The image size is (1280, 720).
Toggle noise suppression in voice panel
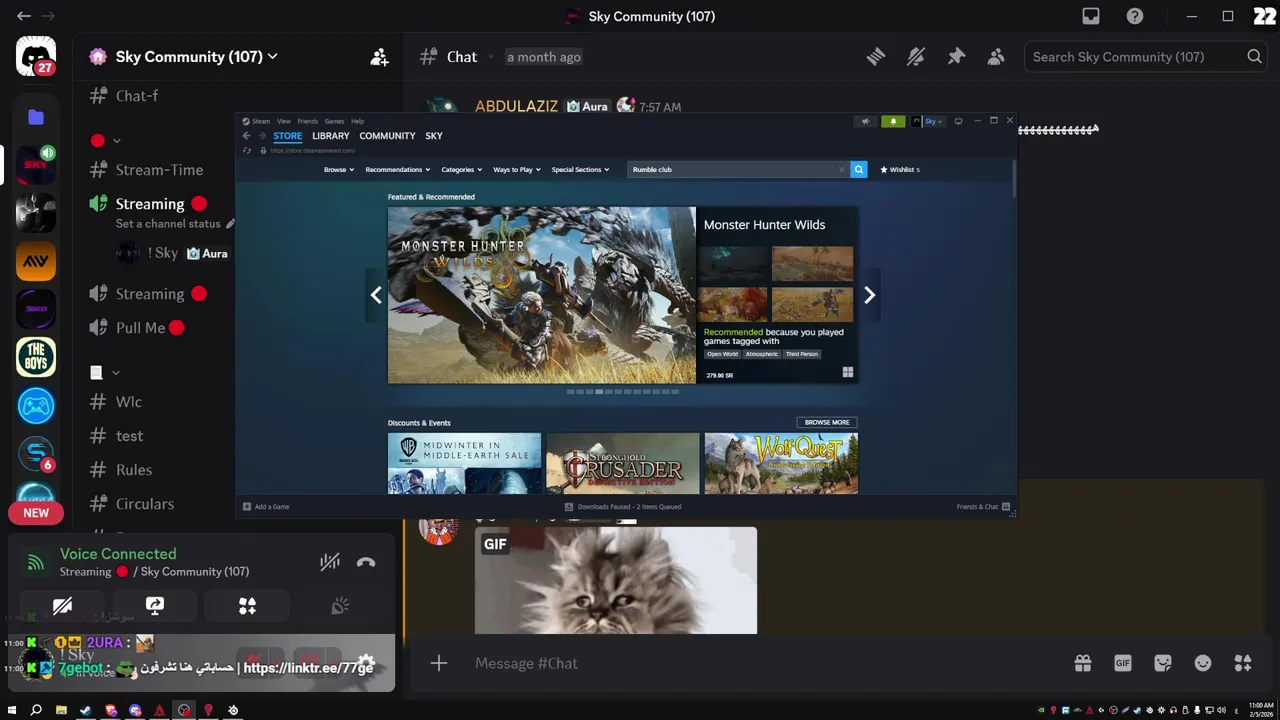329,563
